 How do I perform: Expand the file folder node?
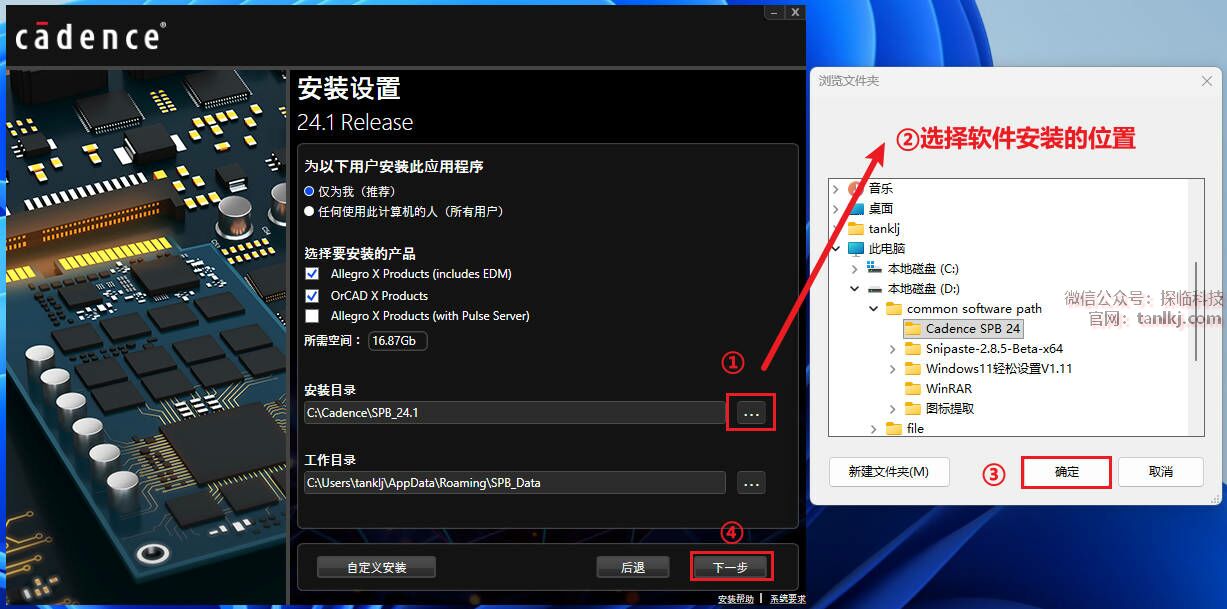(x=874, y=428)
